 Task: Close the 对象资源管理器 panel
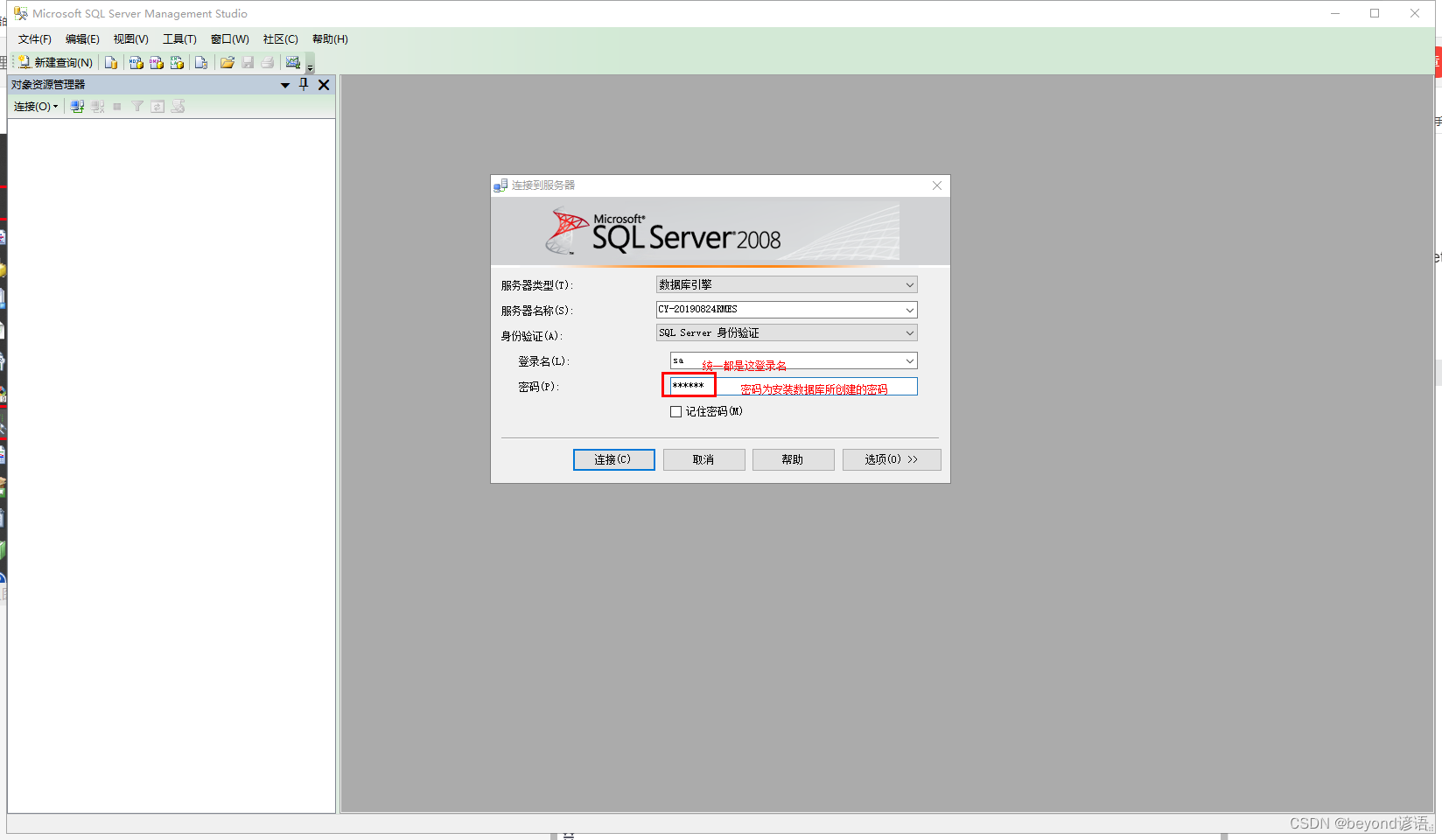point(324,85)
